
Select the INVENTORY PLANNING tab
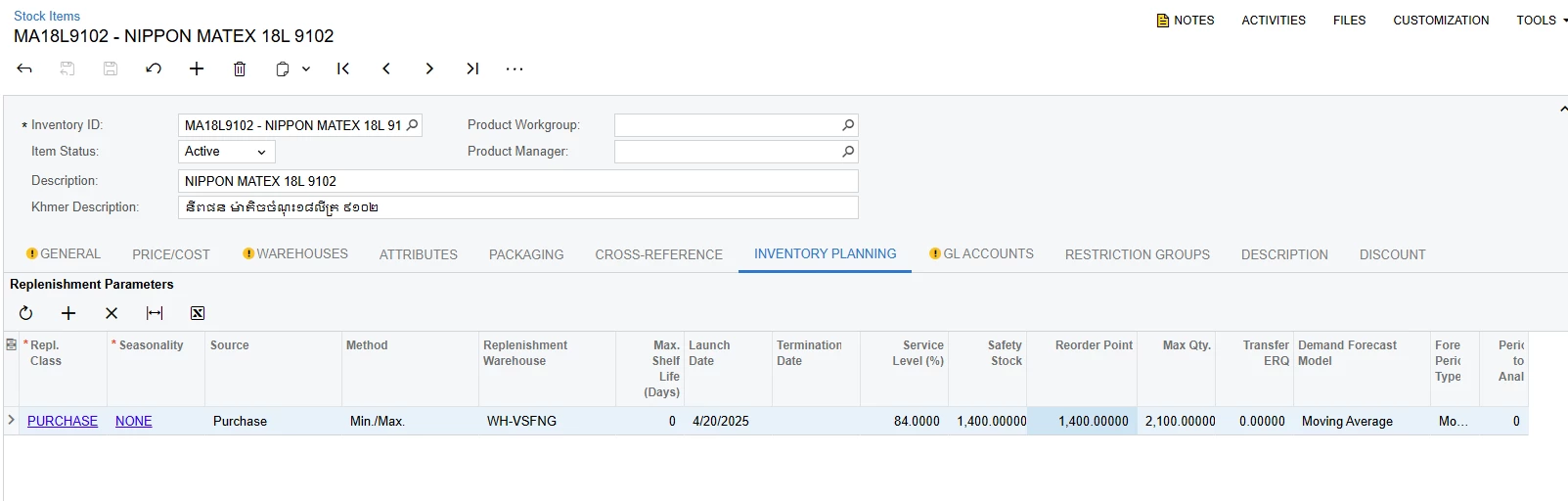(x=826, y=253)
